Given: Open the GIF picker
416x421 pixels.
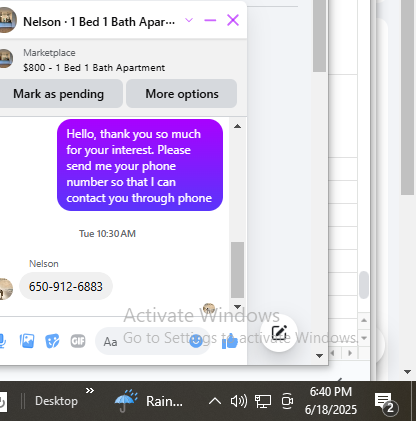Looking at the screenshot, I should pos(78,341).
